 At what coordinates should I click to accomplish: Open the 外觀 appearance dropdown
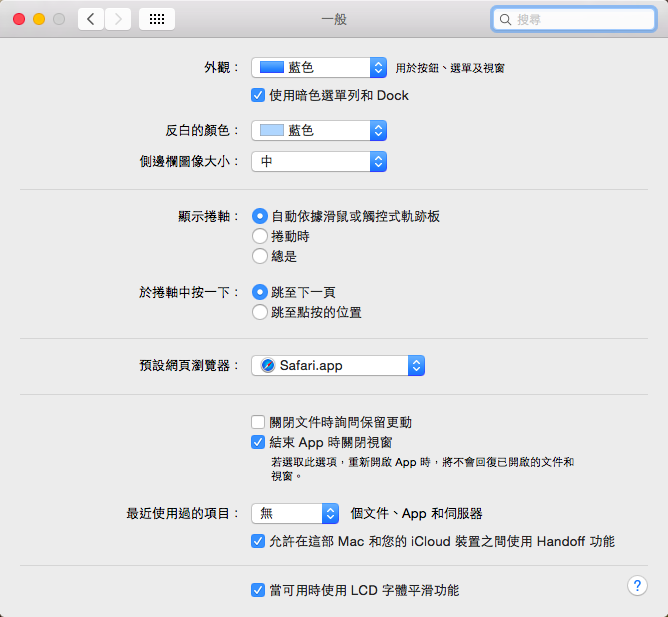tap(319, 68)
